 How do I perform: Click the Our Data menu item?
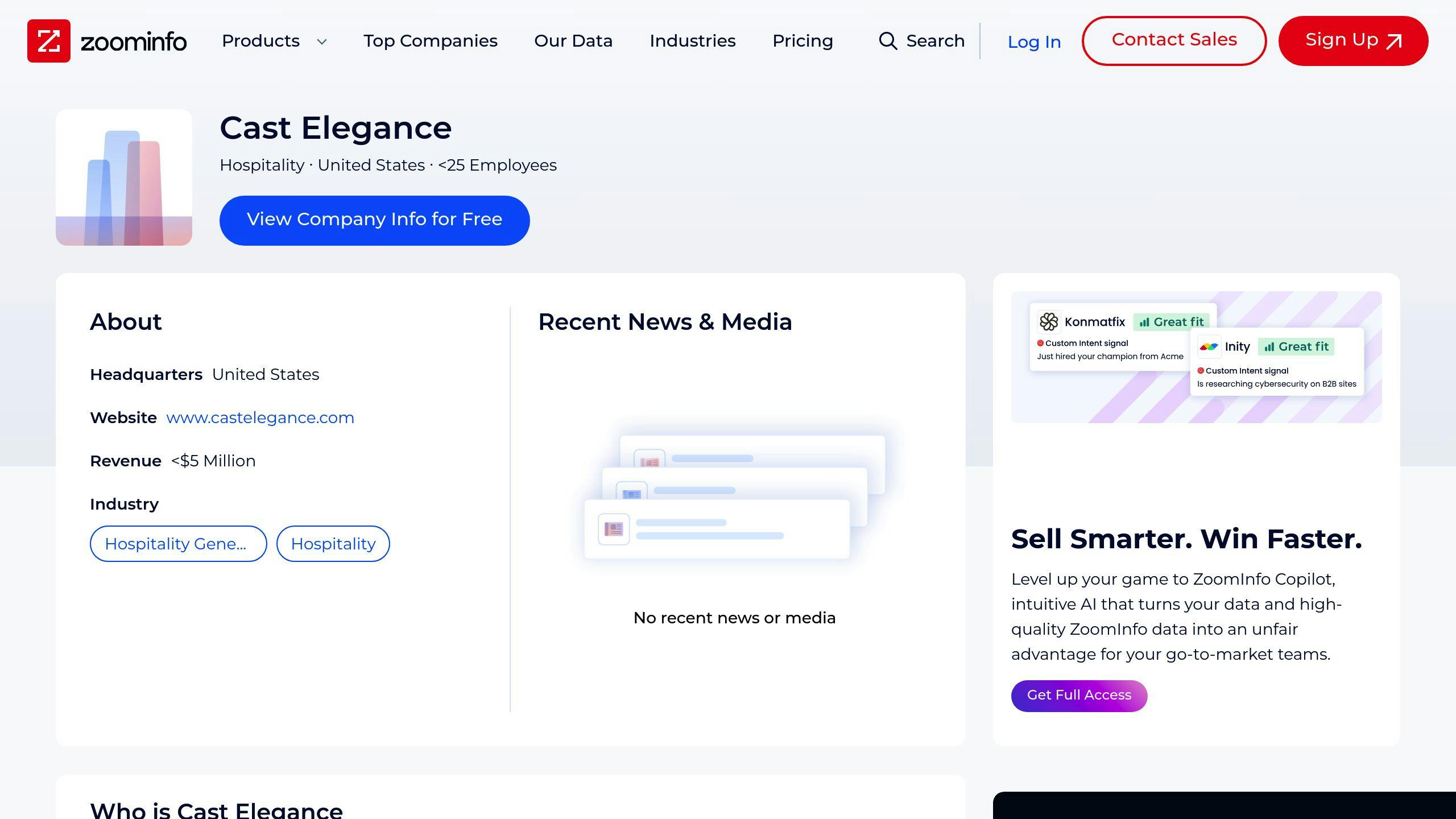point(573,41)
